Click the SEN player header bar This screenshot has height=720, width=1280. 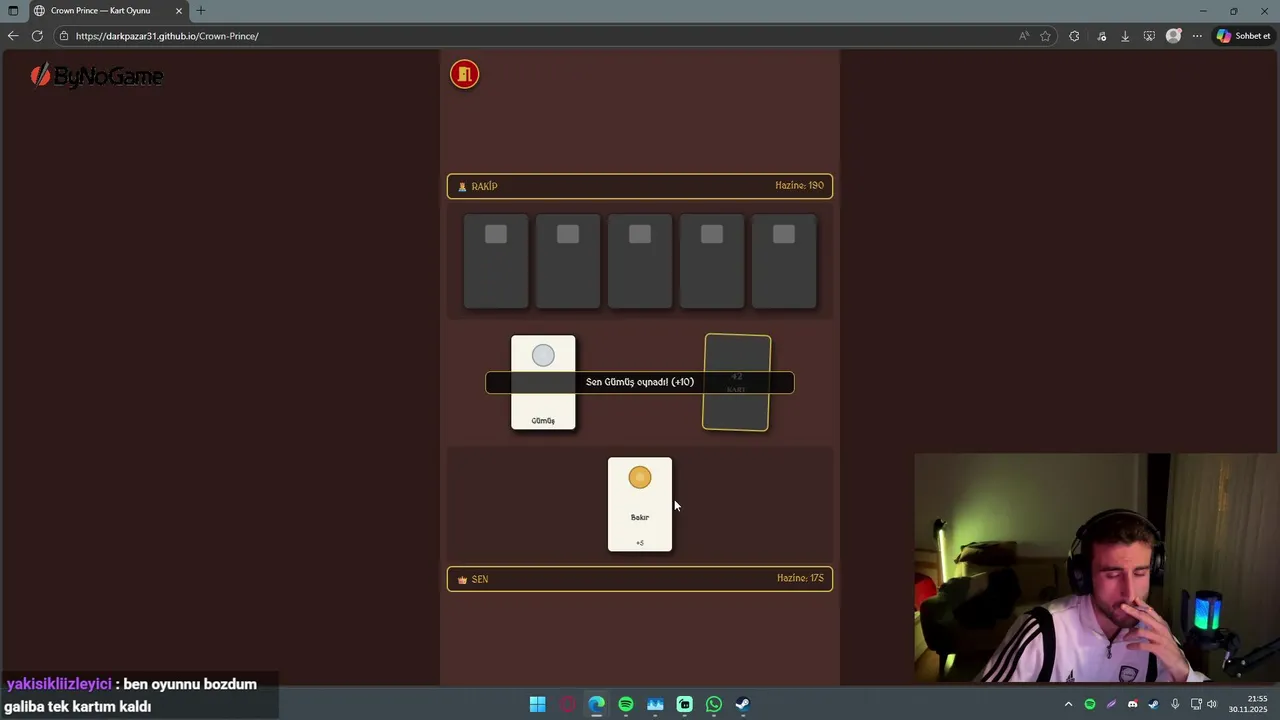tap(640, 579)
